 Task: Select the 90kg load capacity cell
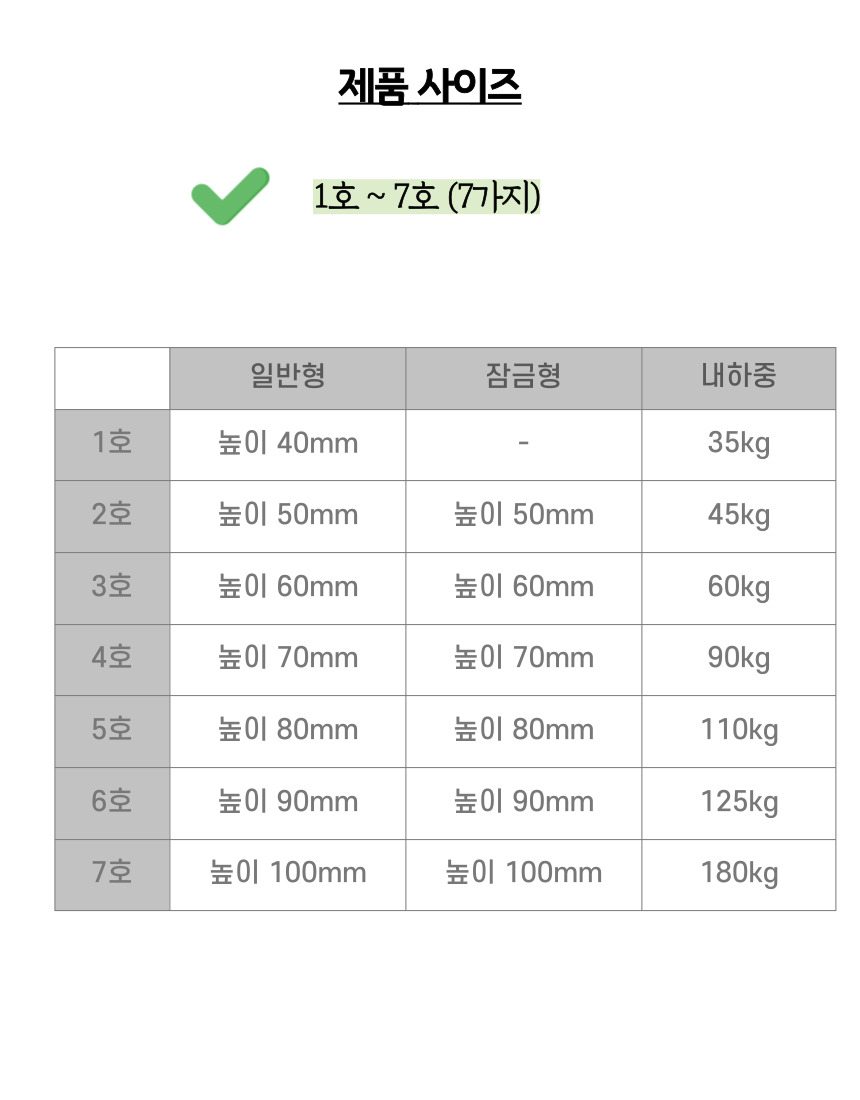point(738,658)
